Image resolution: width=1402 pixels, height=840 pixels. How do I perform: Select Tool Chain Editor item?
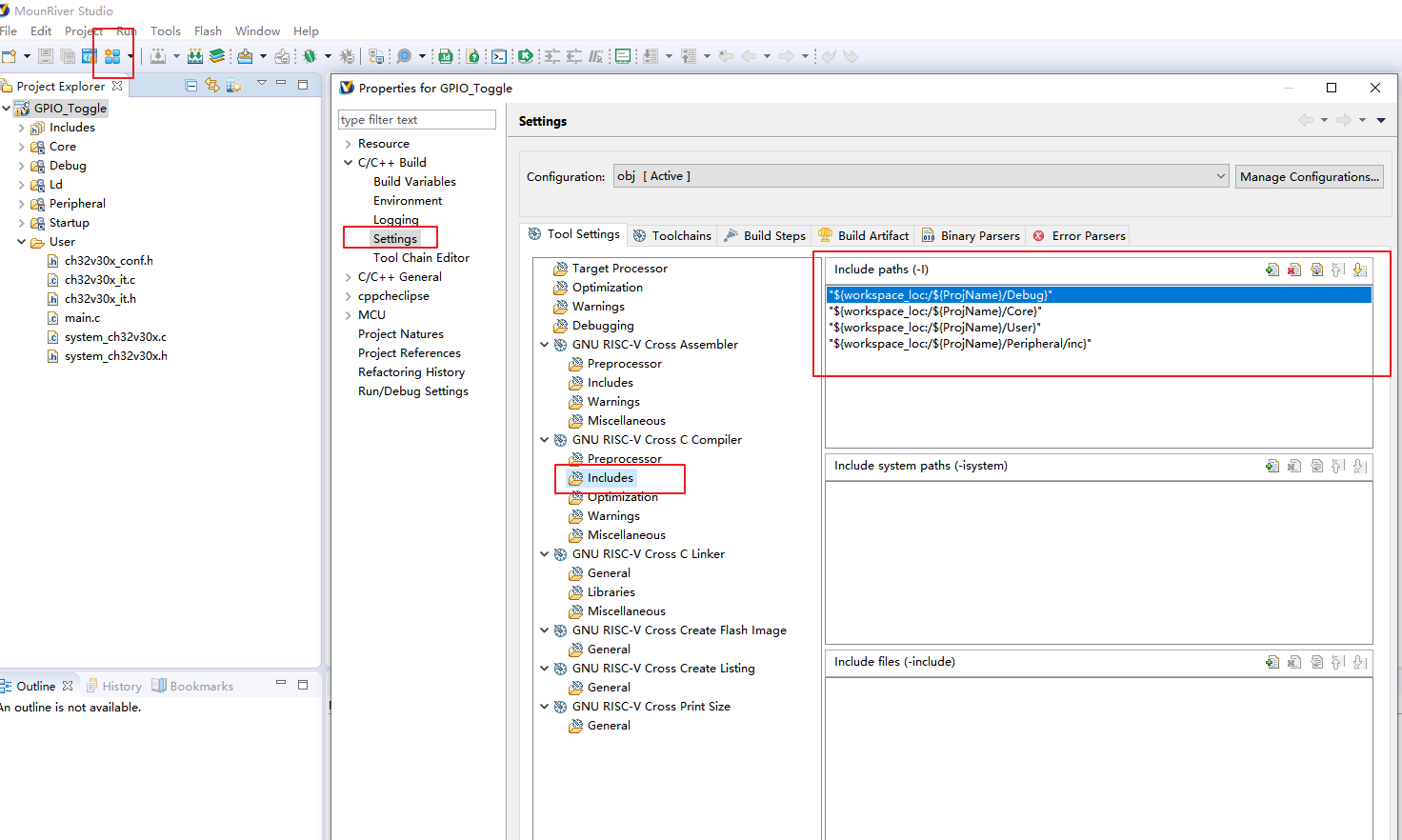tap(421, 258)
